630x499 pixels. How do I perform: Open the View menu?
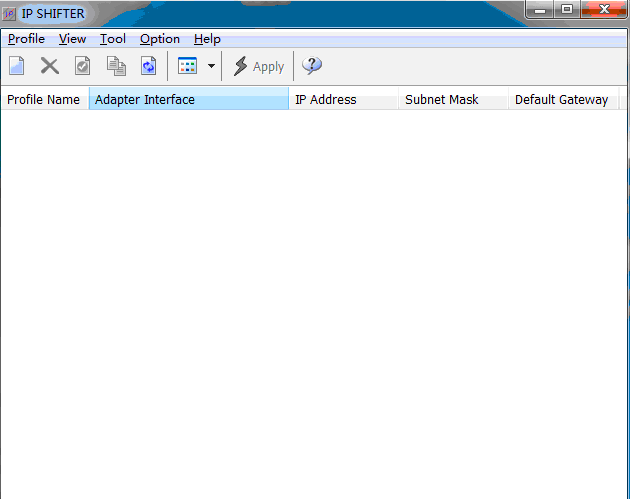click(x=72, y=39)
